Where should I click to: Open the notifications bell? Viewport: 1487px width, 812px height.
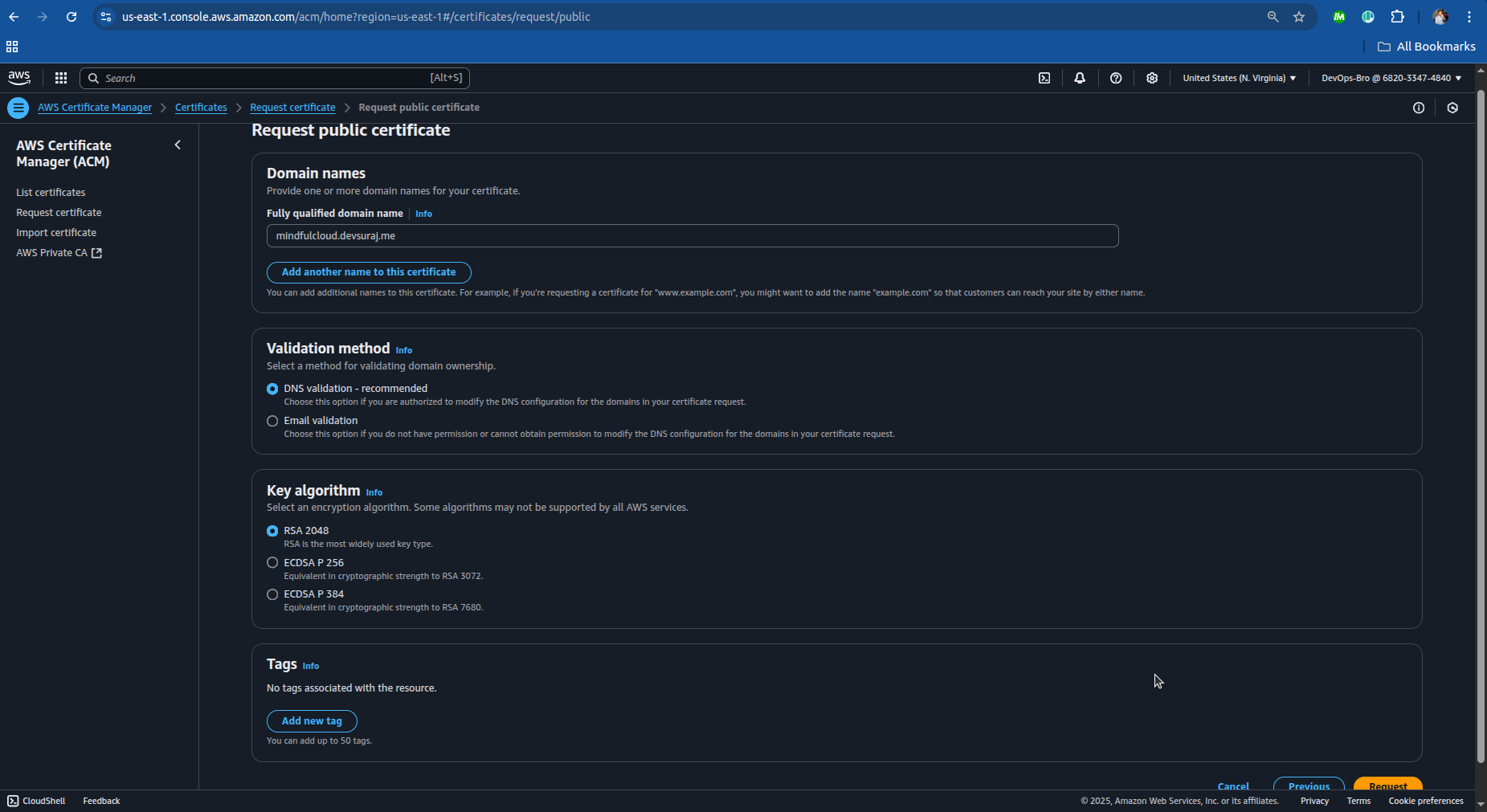(1080, 78)
